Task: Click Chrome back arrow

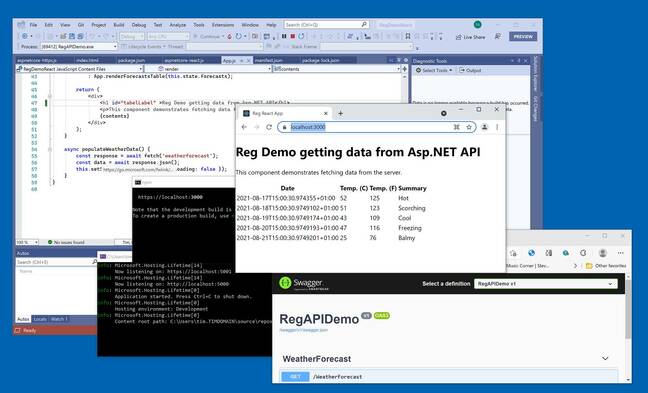Action: [x=244, y=127]
